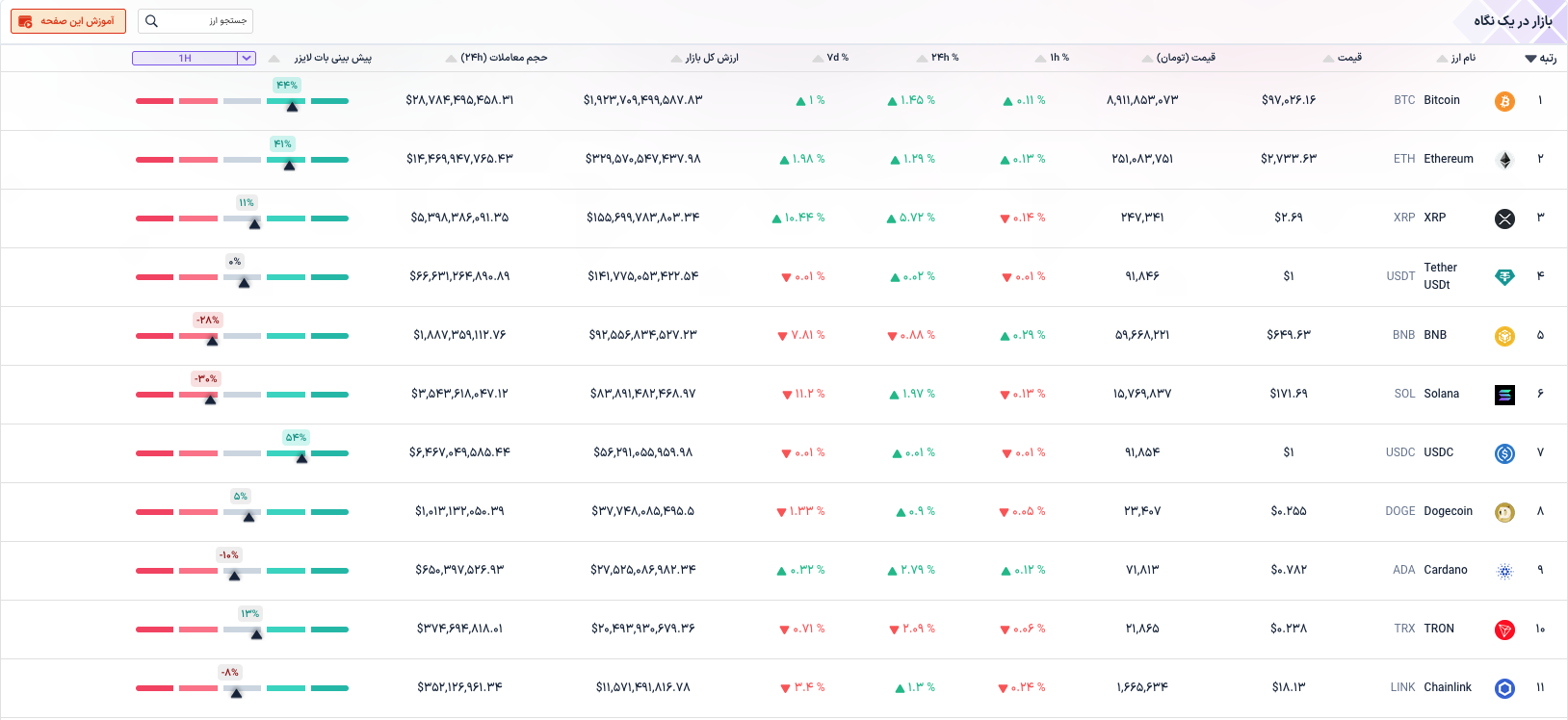This screenshot has height=720, width=1568.
Task: Click Solana prediction gauge at -30%
Action: 242,389
